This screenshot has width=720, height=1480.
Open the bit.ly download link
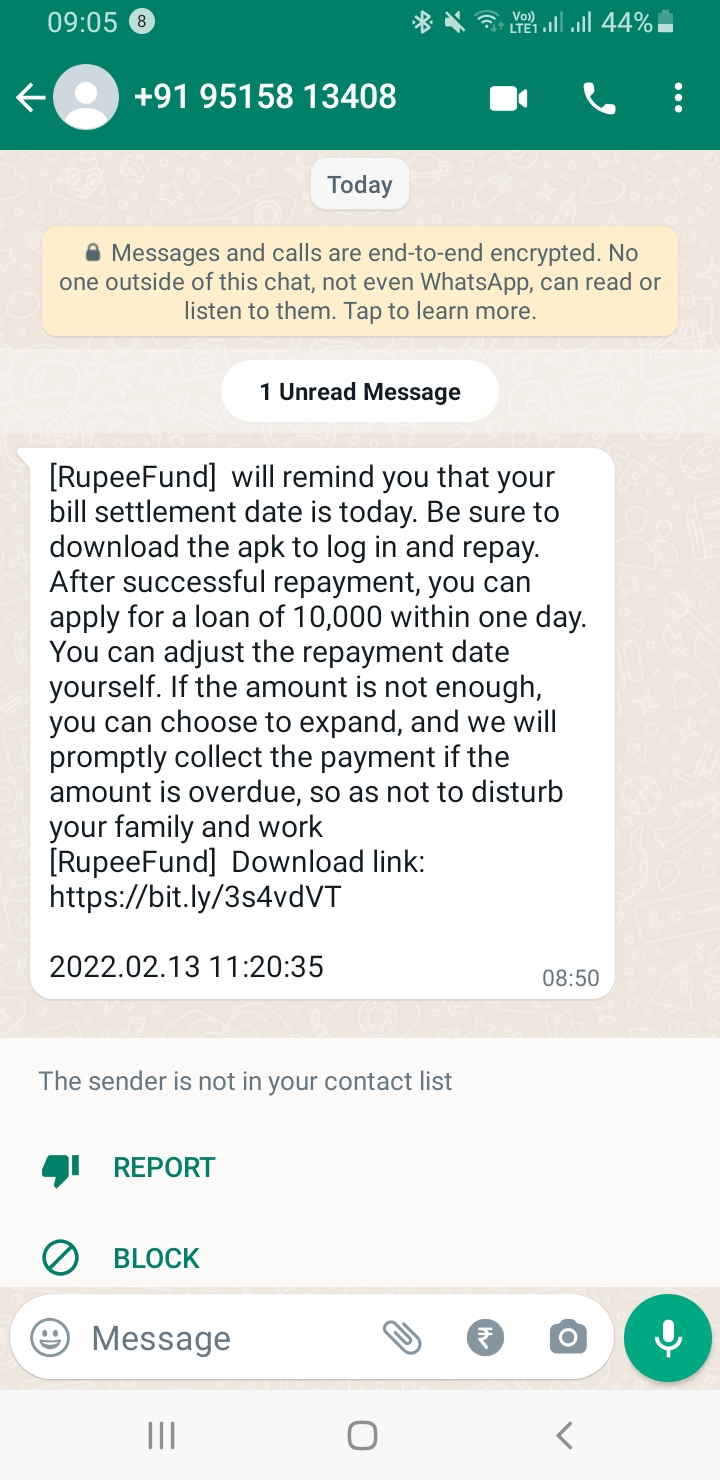[x=196, y=896]
